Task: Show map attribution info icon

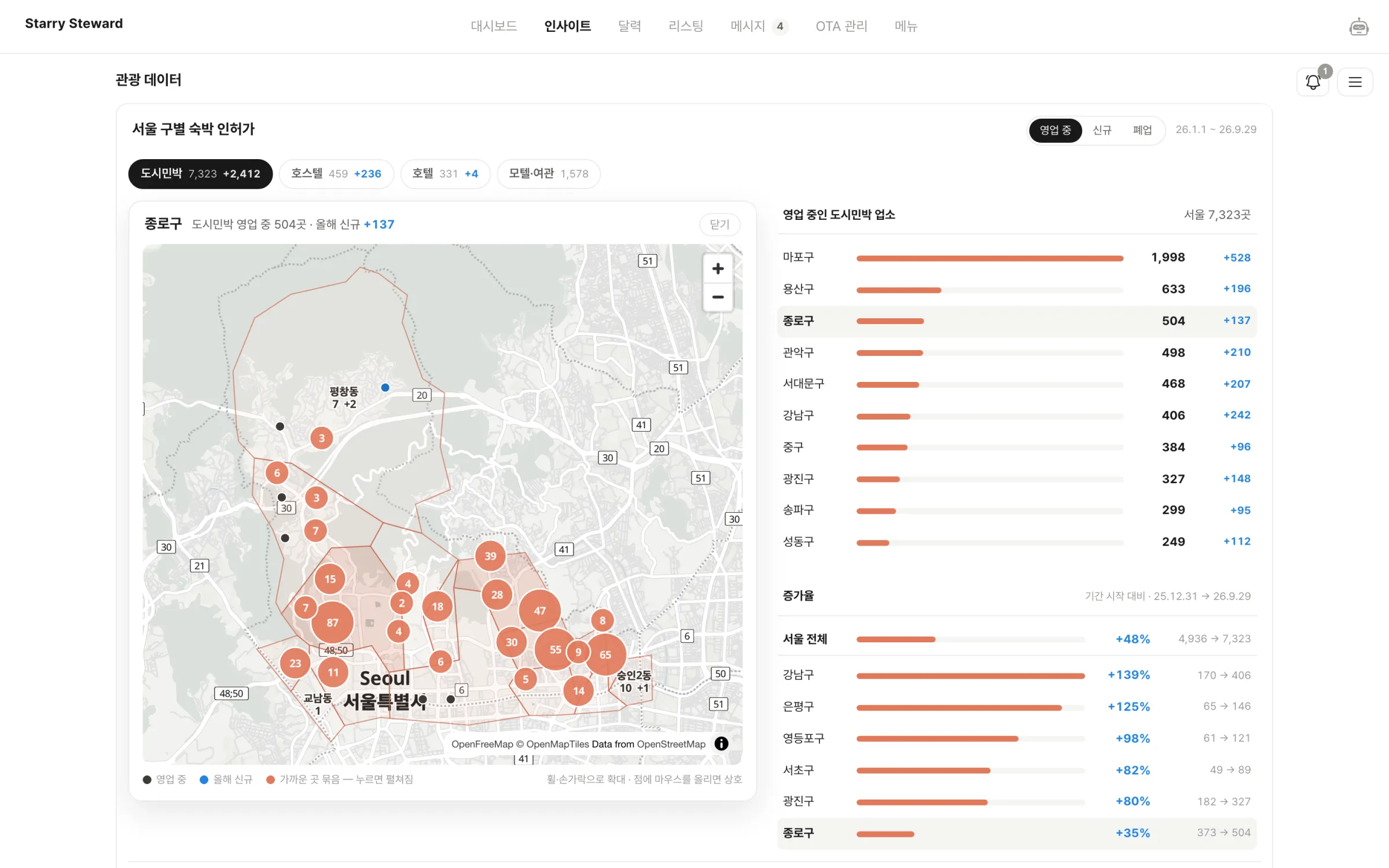Action: [x=721, y=744]
